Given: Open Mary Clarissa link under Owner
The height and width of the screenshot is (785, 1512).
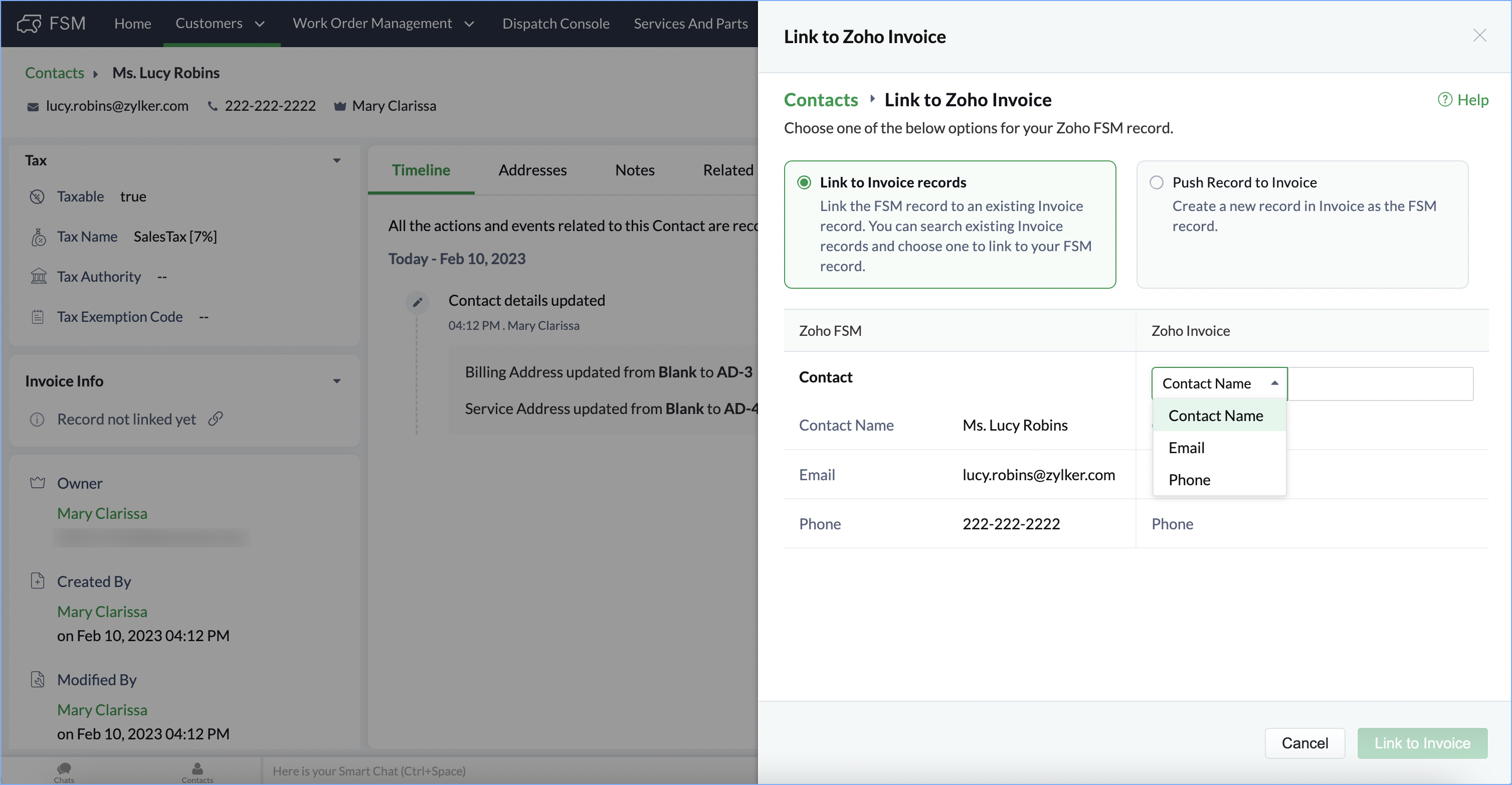Looking at the screenshot, I should tap(102, 513).
